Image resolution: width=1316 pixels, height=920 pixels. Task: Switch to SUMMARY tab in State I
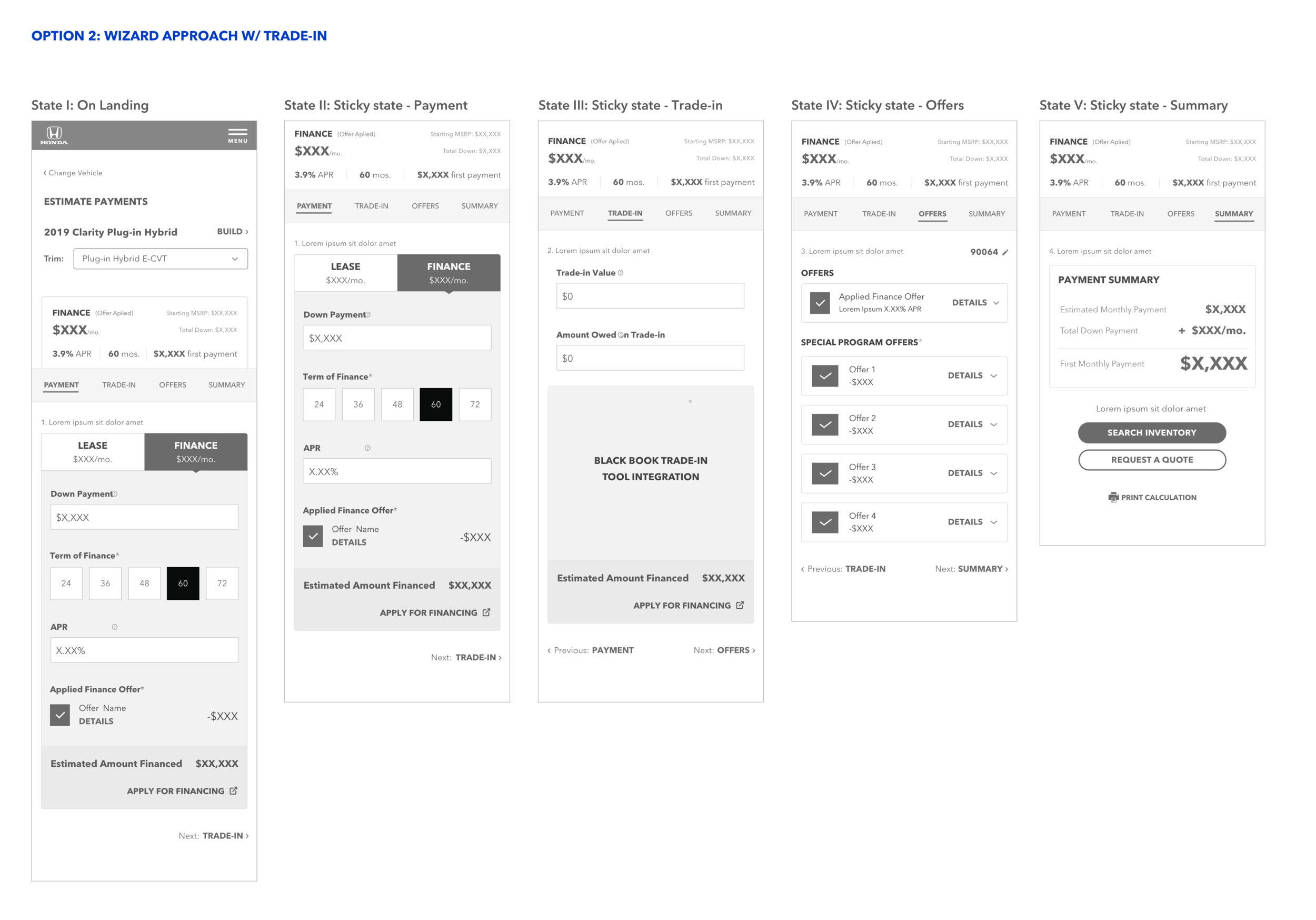point(226,385)
